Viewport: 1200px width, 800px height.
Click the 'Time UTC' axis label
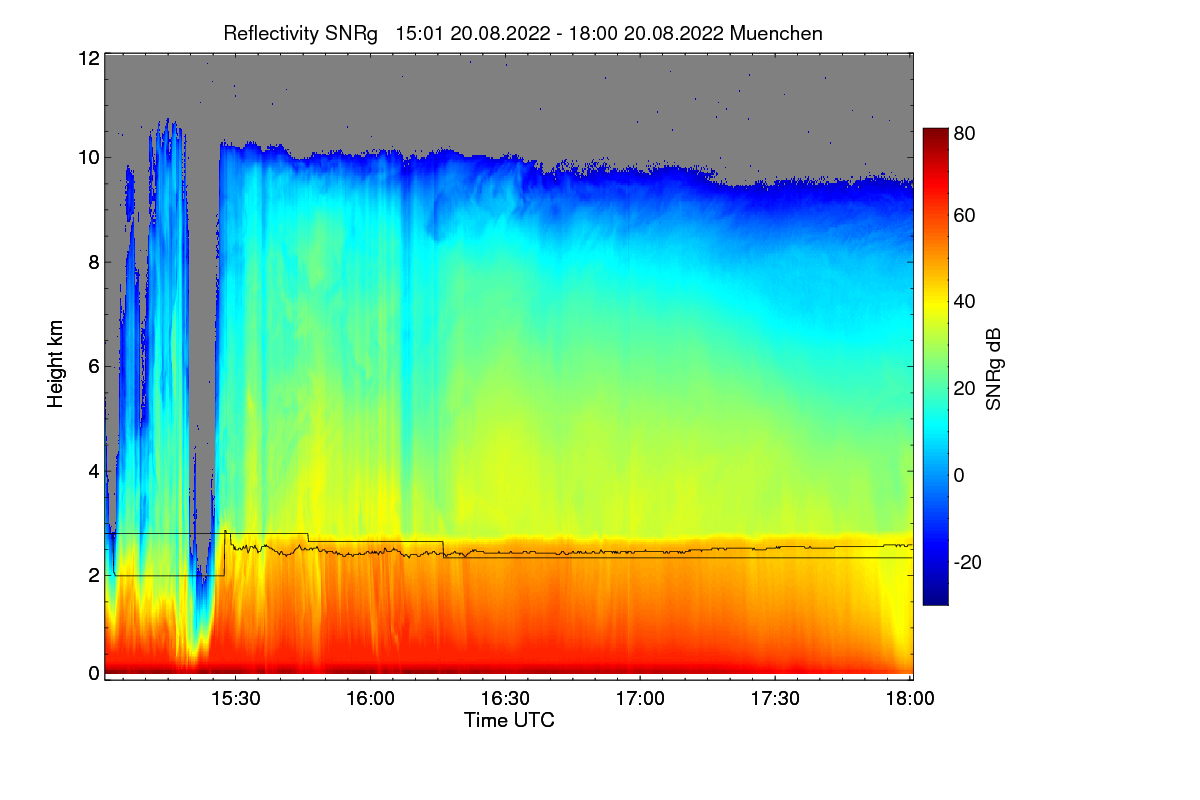coord(509,720)
